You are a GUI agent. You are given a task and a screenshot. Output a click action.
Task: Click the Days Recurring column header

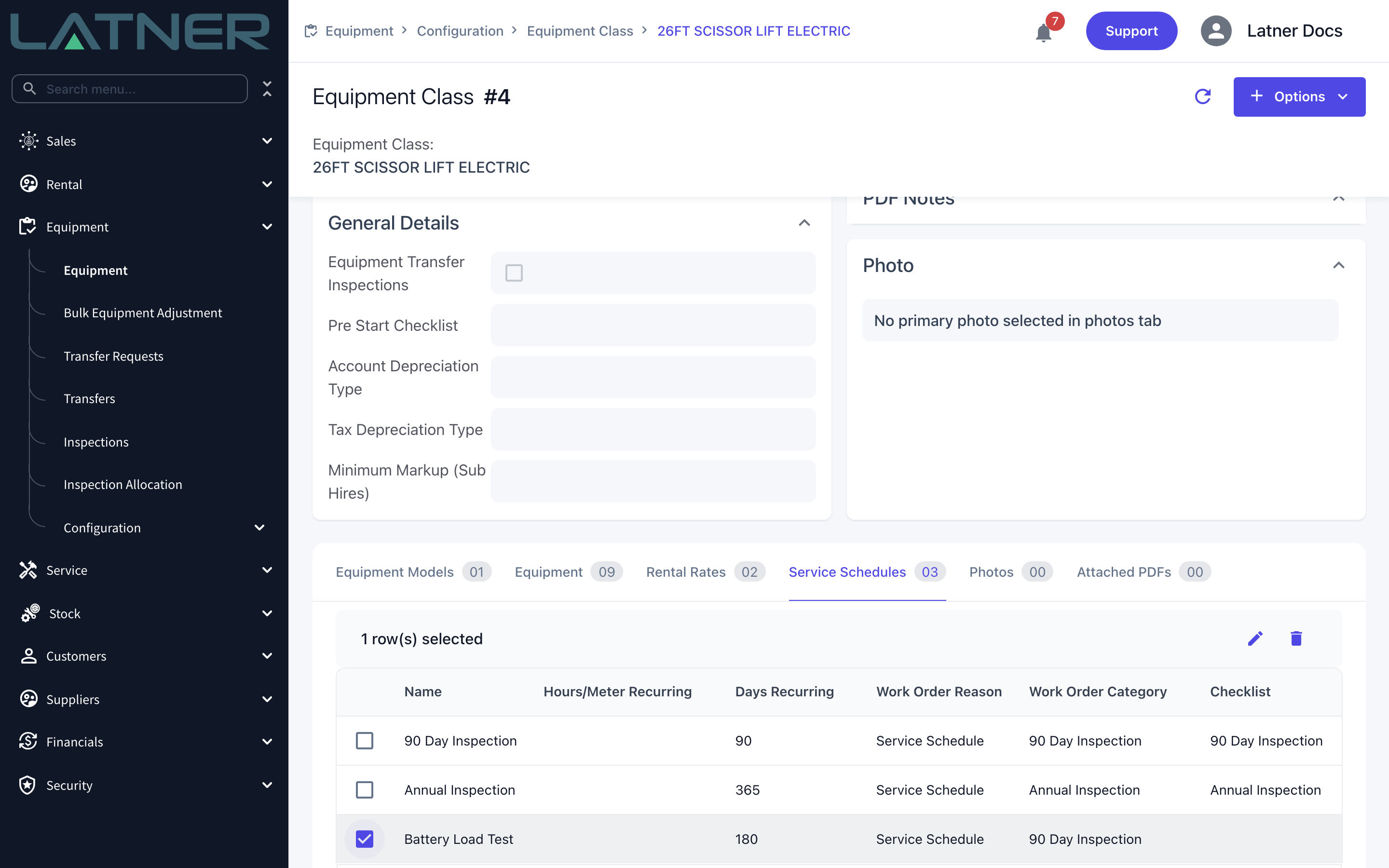pyautogui.click(x=784, y=691)
